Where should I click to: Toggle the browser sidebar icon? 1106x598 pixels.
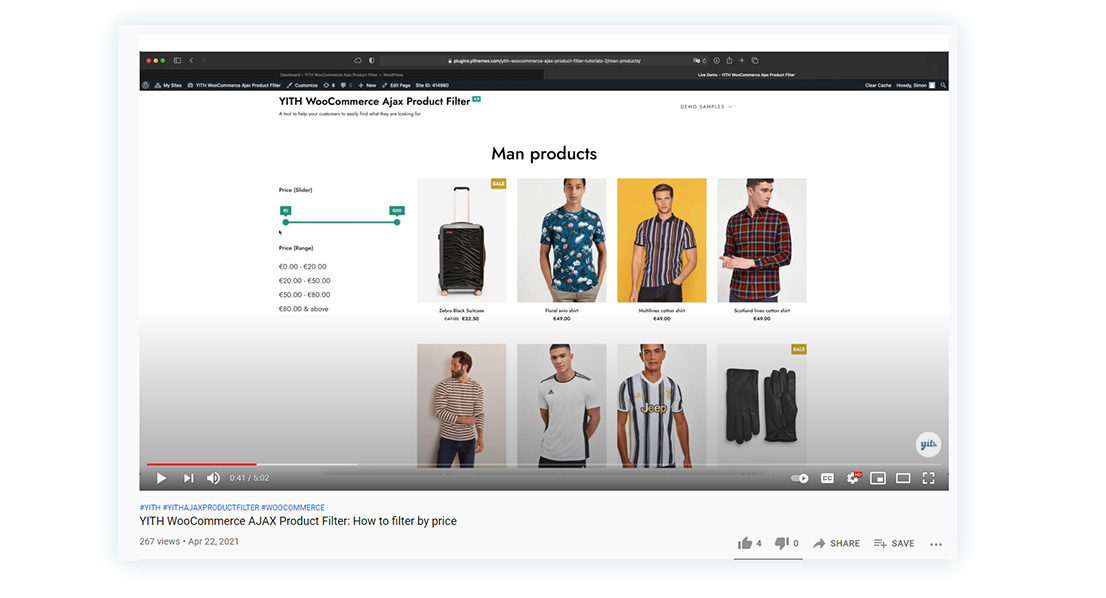point(177,61)
